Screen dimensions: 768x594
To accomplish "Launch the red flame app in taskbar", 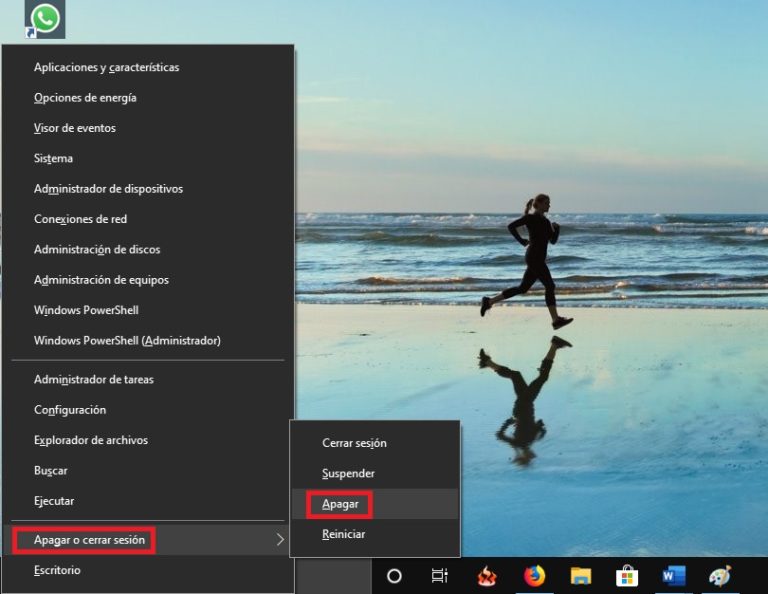I will point(487,576).
